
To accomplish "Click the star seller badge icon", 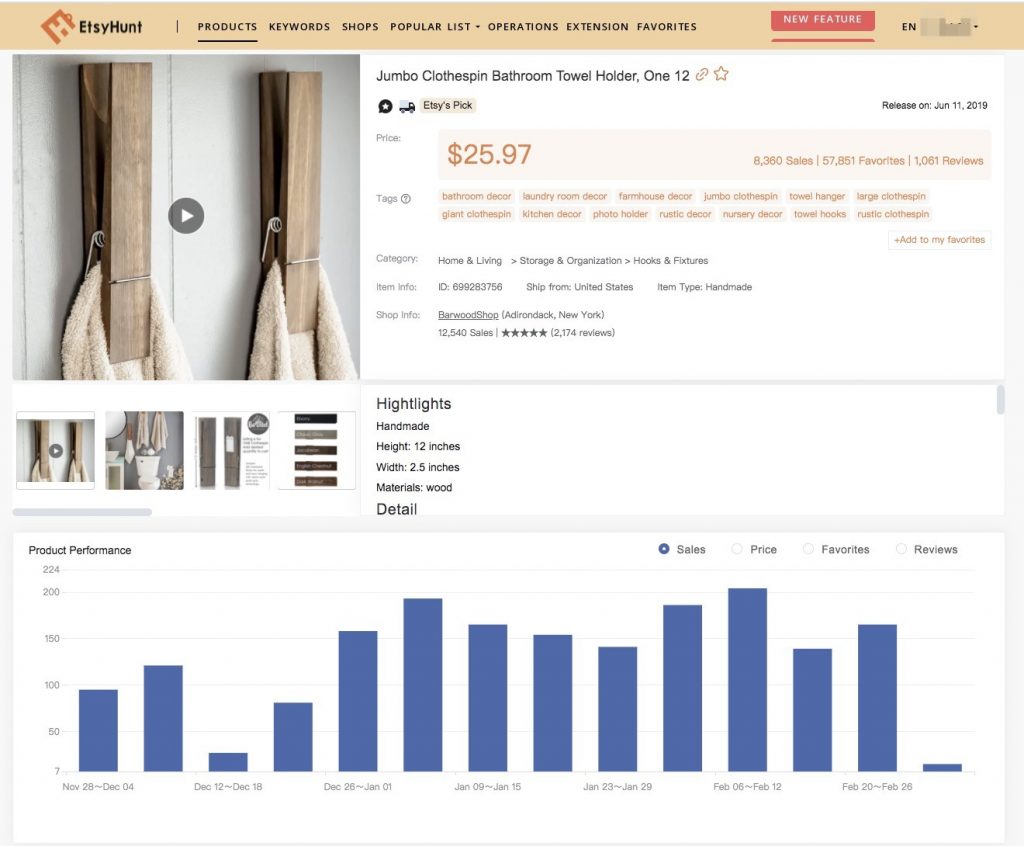I will pyautogui.click(x=385, y=106).
